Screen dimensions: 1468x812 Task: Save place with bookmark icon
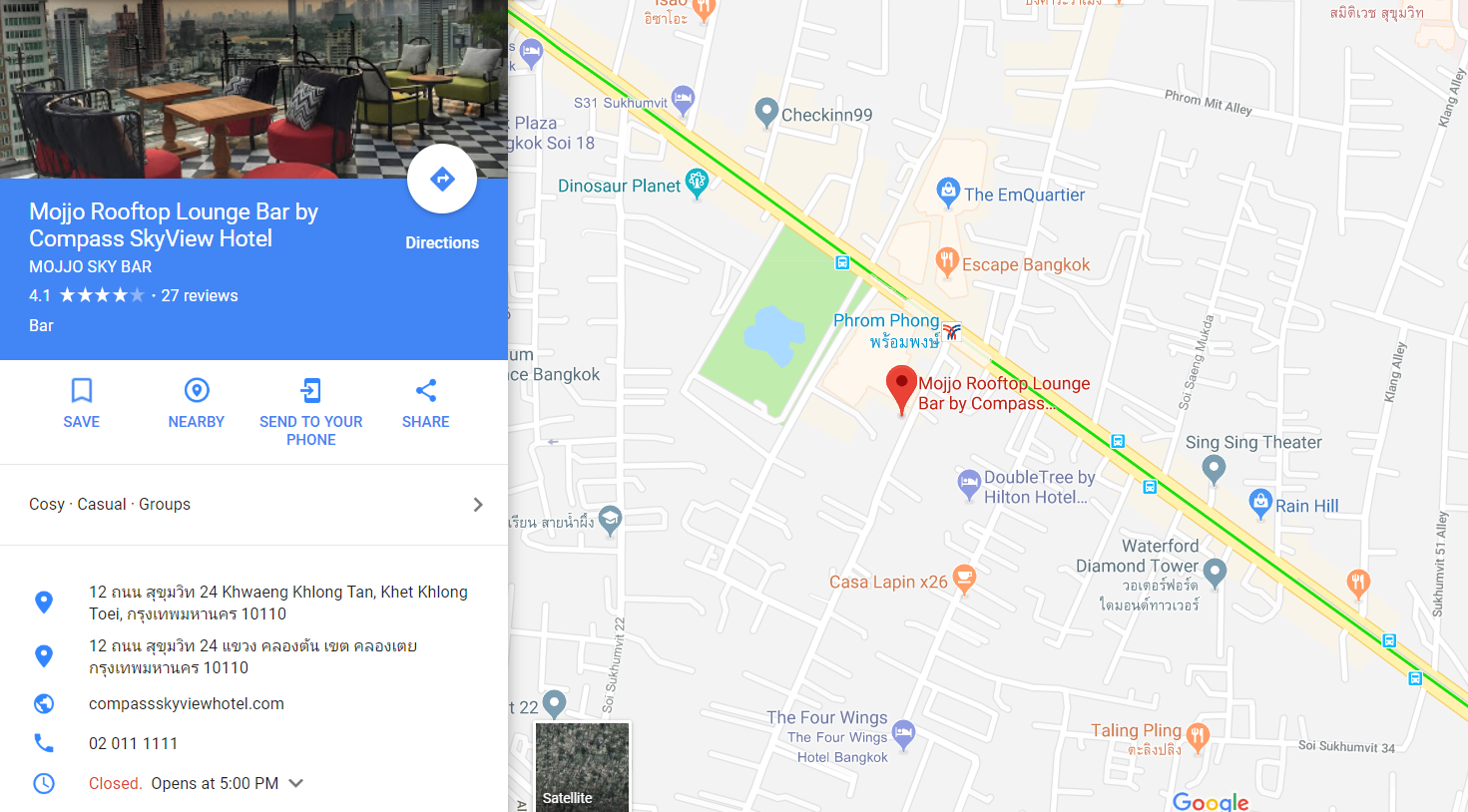(82, 390)
